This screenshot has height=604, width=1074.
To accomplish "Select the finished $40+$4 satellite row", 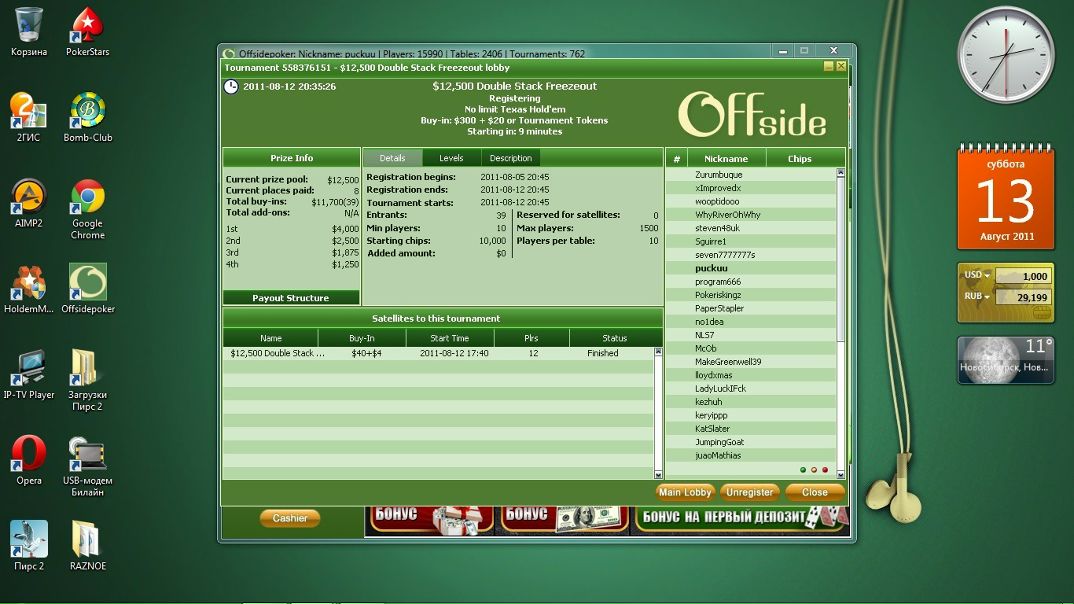I will [440, 353].
